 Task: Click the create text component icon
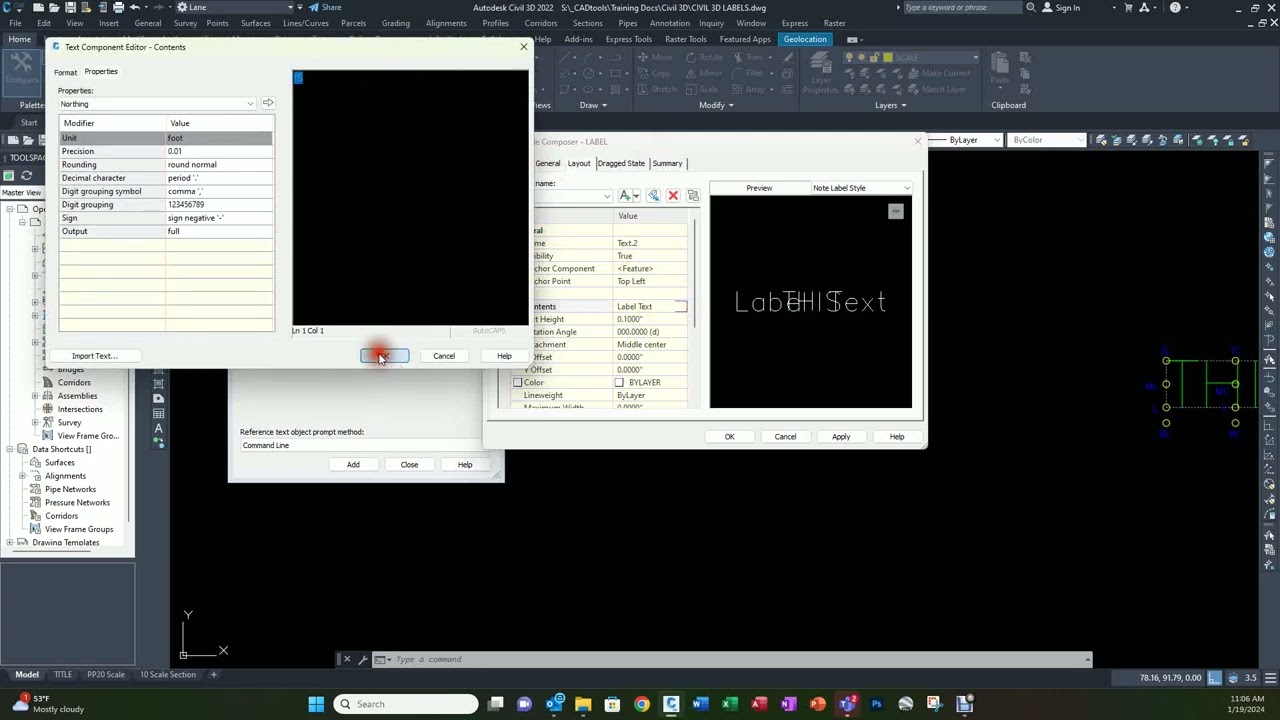pyautogui.click(x=629, y=195)
